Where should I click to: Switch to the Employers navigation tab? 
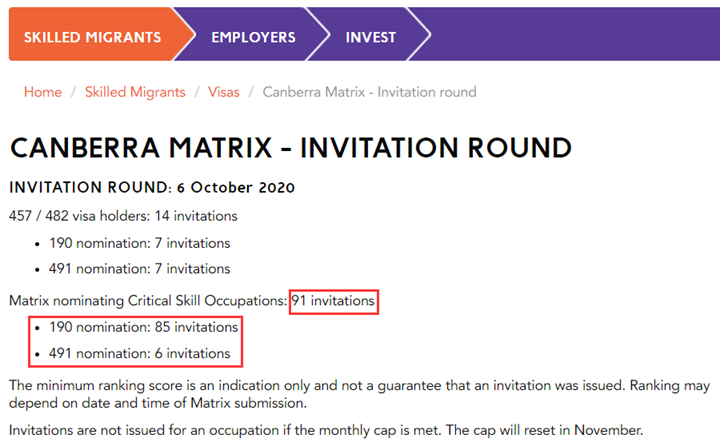253,37
